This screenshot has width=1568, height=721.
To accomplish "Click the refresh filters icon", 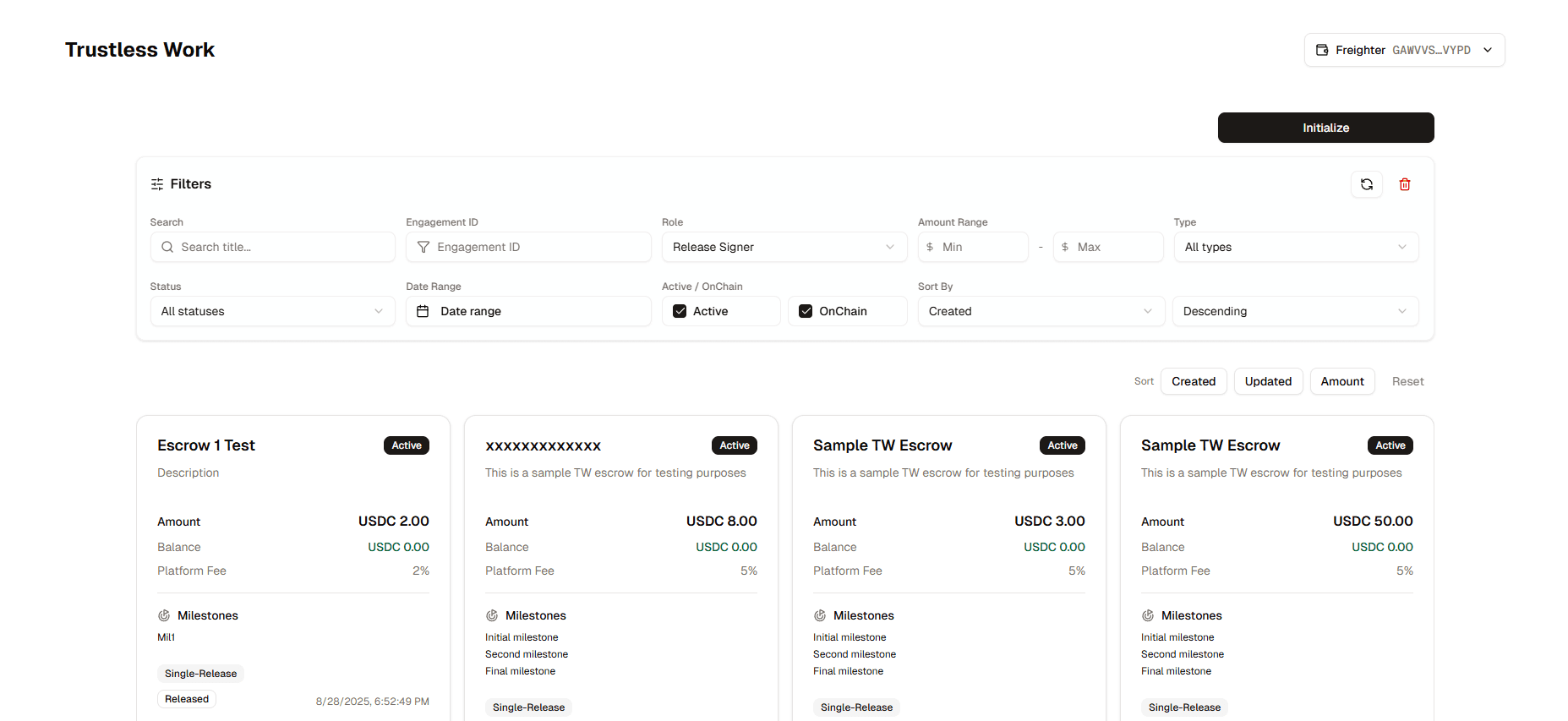I will point(1366,184).
